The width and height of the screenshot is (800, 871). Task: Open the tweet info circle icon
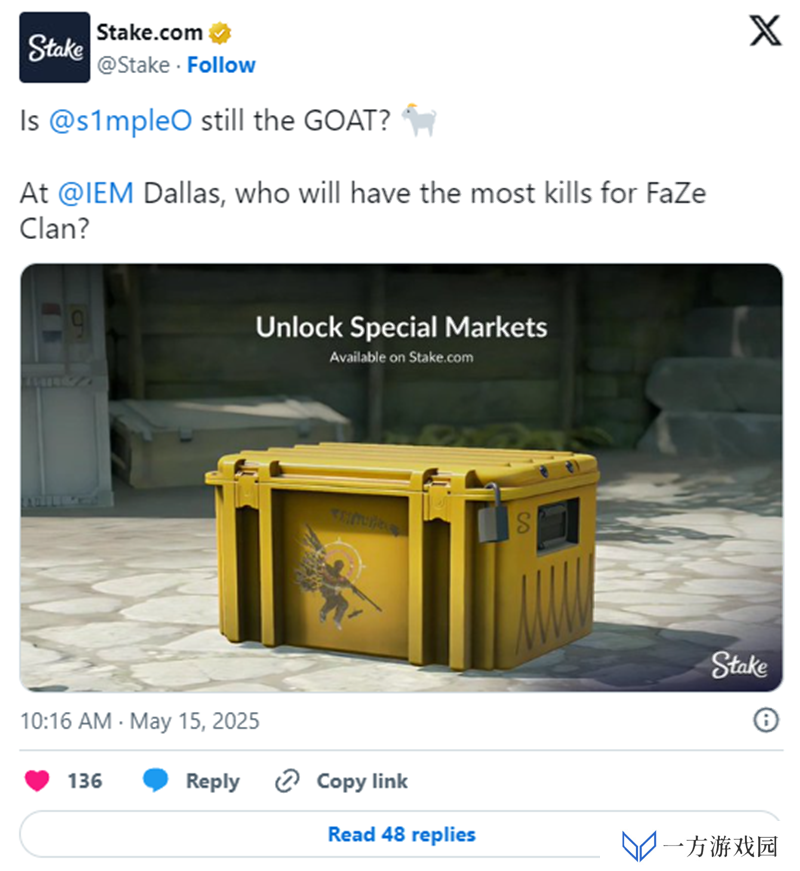tap(766, 720)
